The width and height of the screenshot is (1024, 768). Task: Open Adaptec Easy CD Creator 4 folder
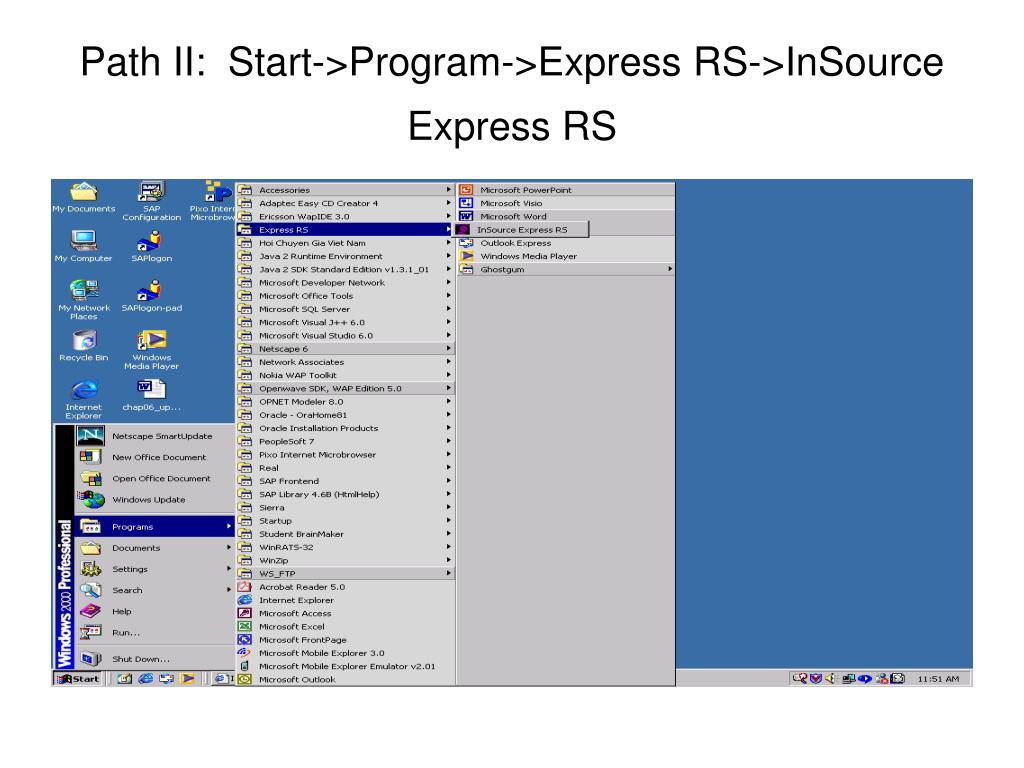(x=345, y=203)
